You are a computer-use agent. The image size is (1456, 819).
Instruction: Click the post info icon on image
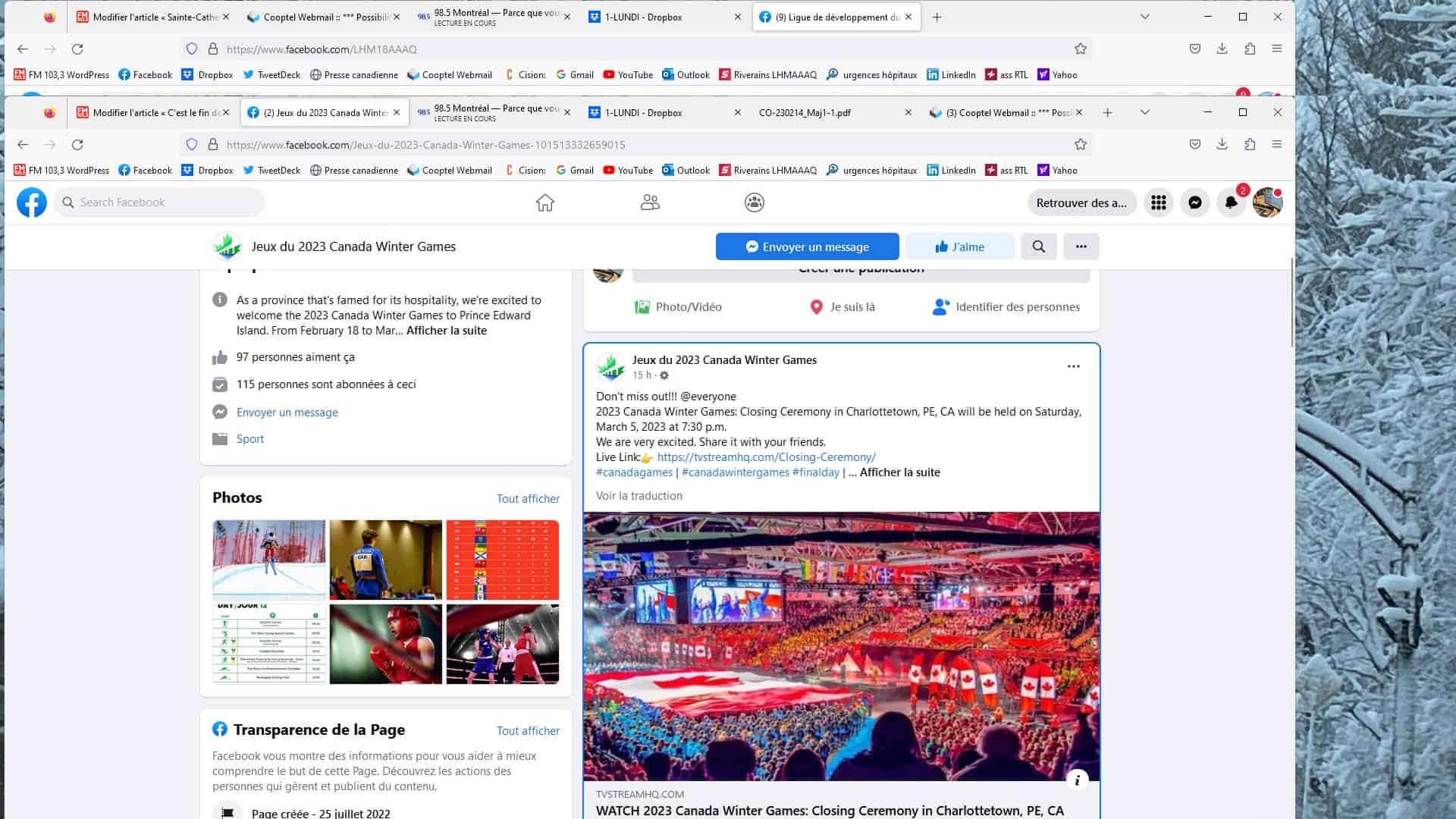click(1077, 780)
